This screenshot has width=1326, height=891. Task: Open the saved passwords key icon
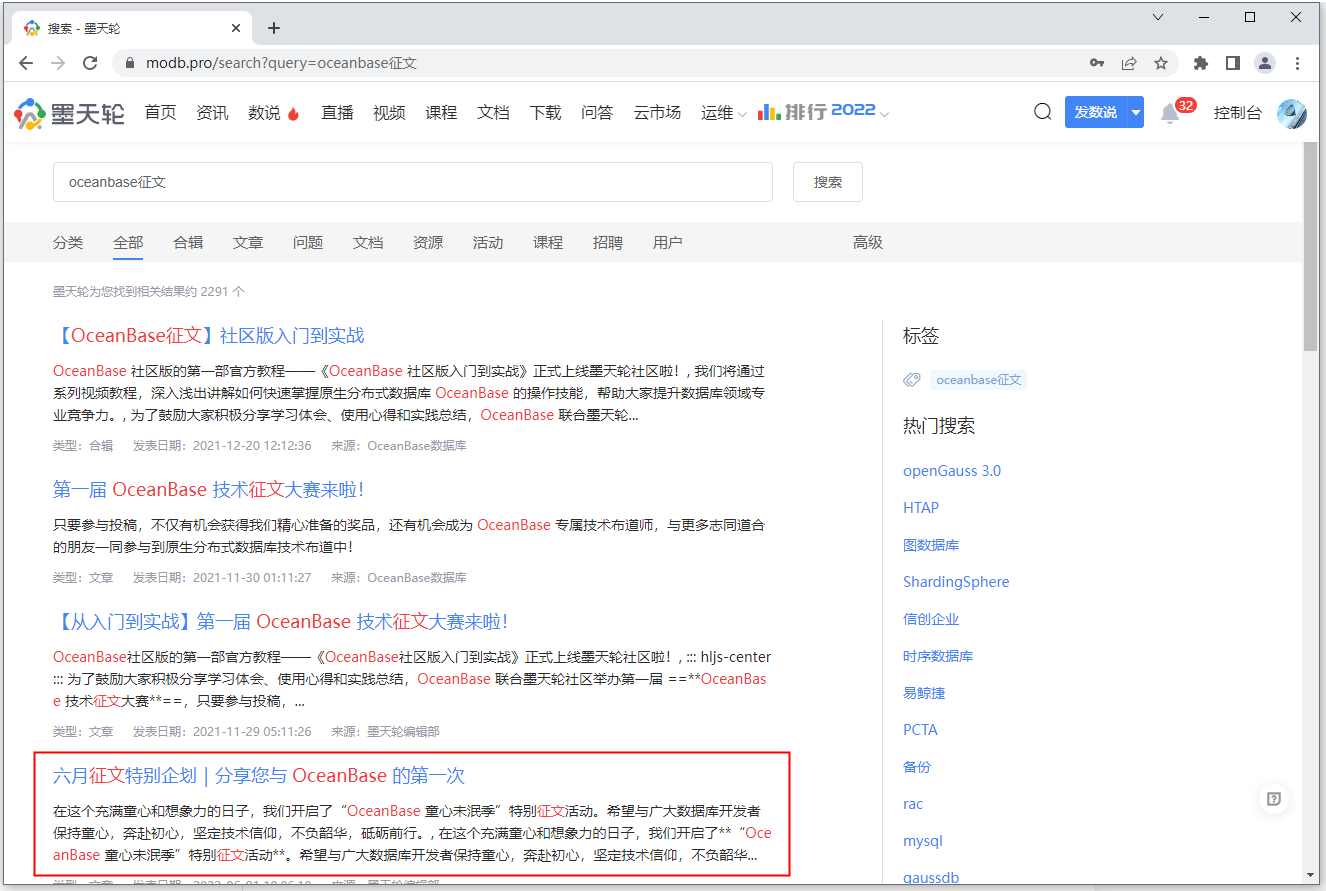pyautogui.click(x=1097, y=63)
